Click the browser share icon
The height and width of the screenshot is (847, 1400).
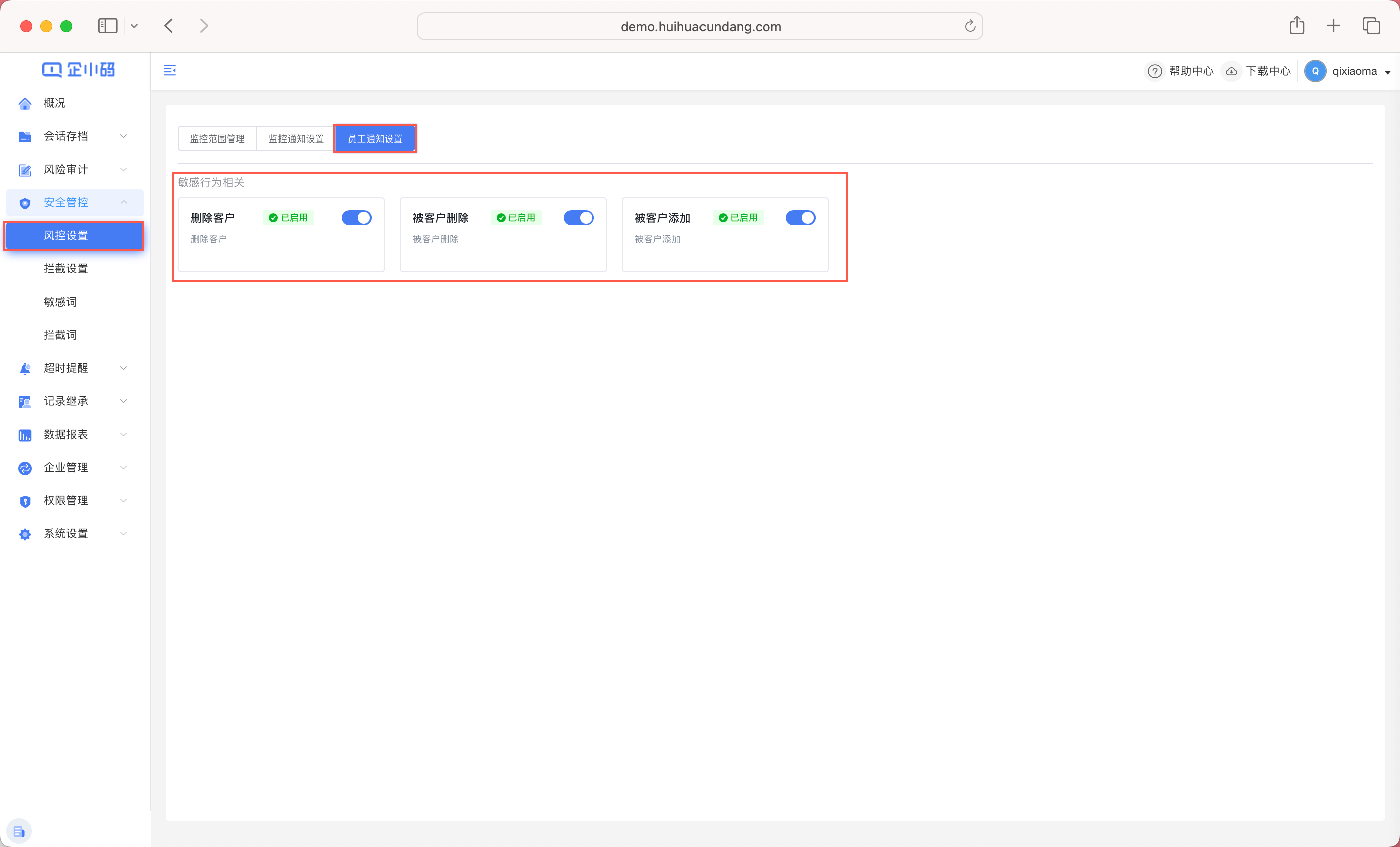[1297, 26]
